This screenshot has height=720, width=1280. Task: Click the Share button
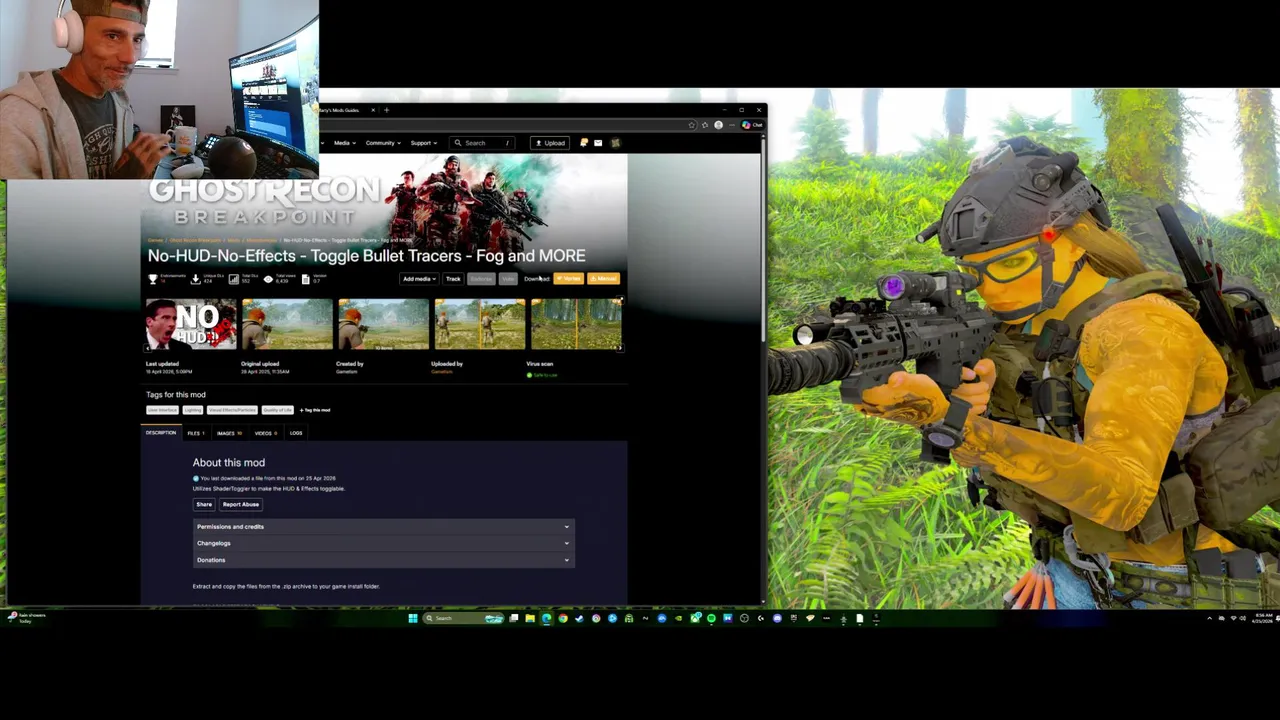[204, 505]
